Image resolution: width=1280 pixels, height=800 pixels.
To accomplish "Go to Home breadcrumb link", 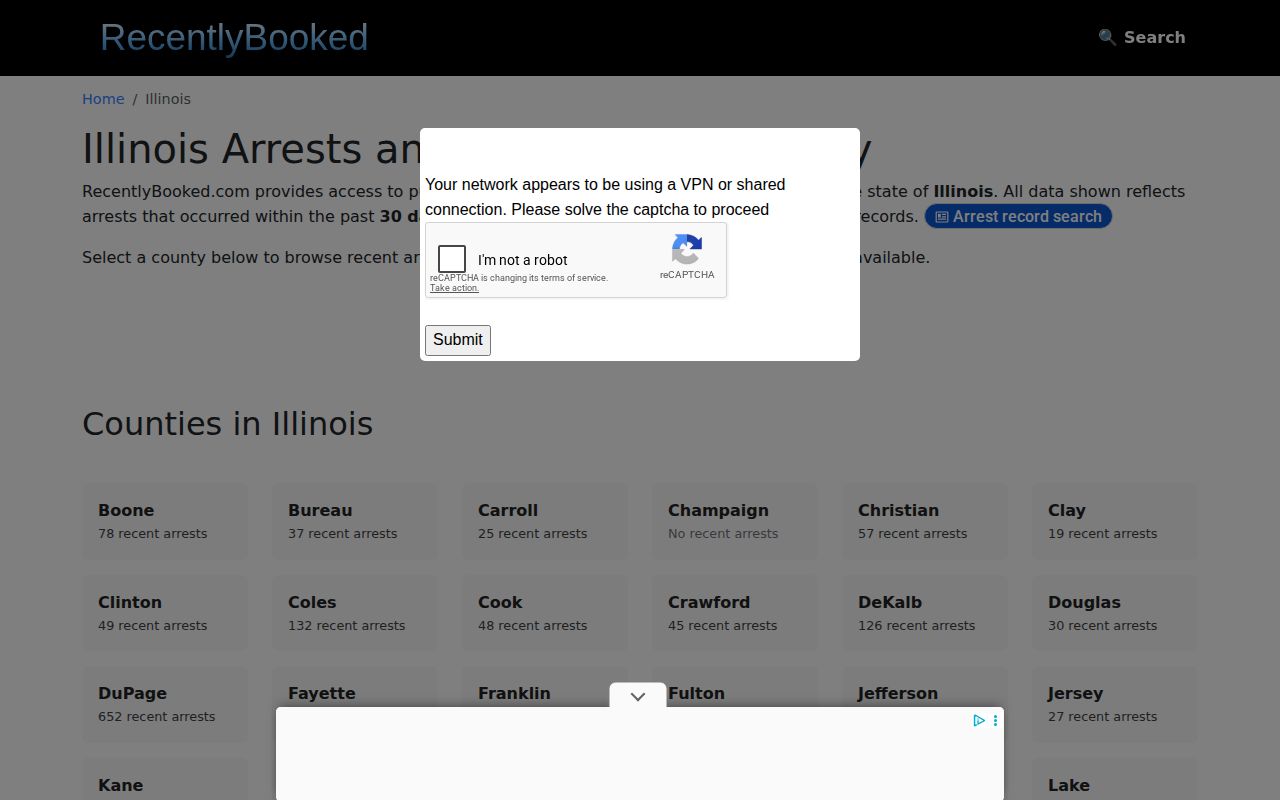I will point(103,99).
